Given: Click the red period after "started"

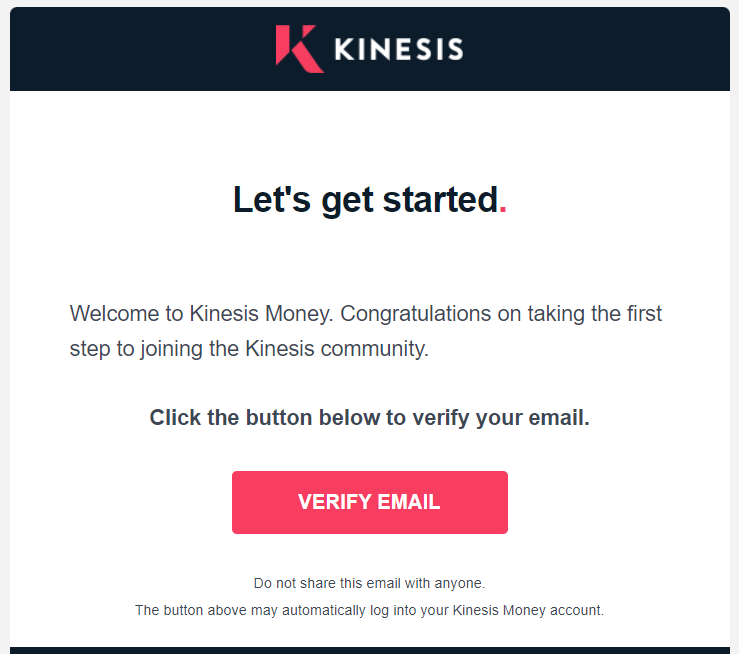Looking at the screenshot, I should point(502,211).
